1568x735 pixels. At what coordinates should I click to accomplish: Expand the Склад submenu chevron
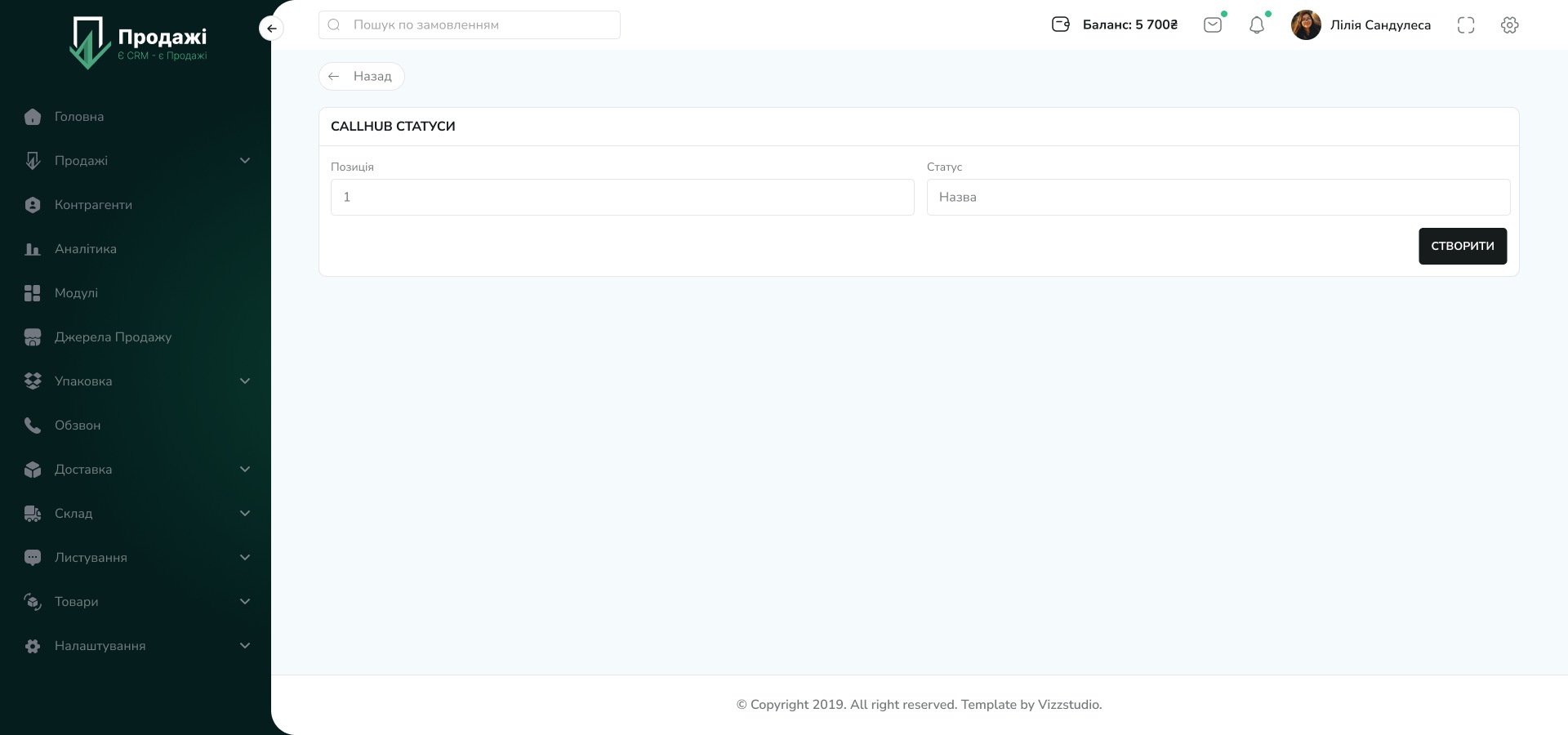[x=245, y=514]
